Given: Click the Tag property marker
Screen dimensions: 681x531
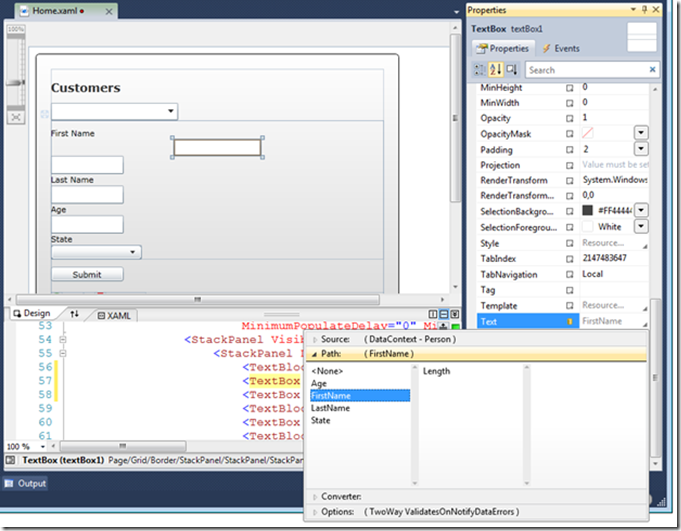Looking at the screenshot, I should point(569,290).
